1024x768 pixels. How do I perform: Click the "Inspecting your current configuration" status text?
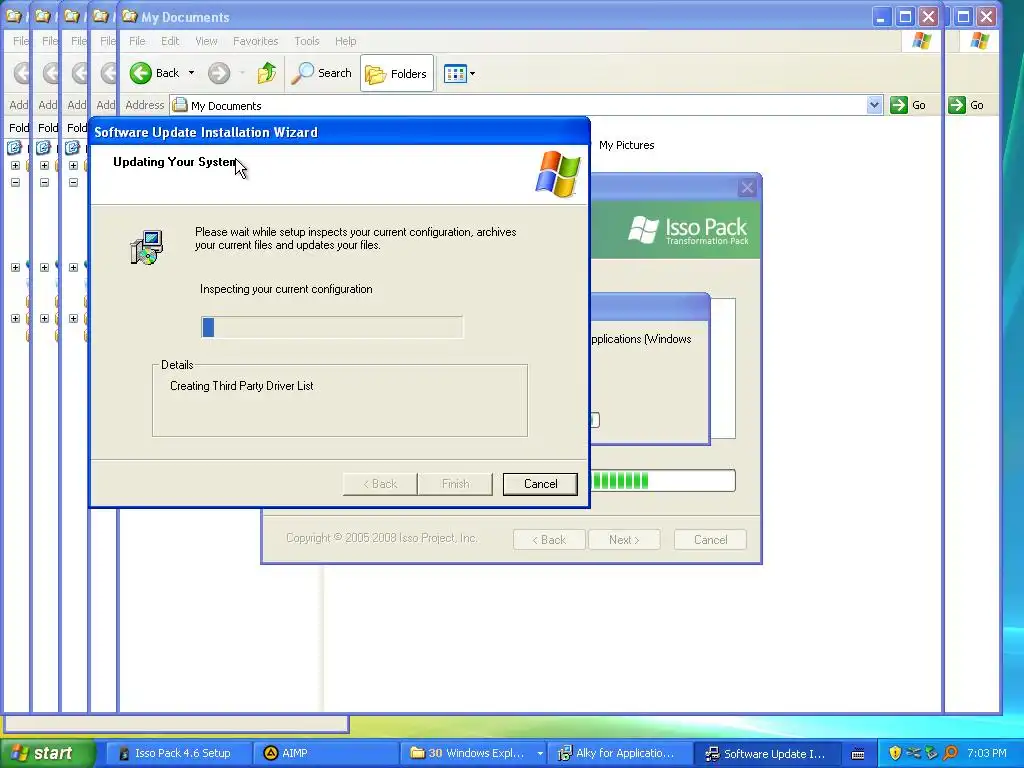286,289
